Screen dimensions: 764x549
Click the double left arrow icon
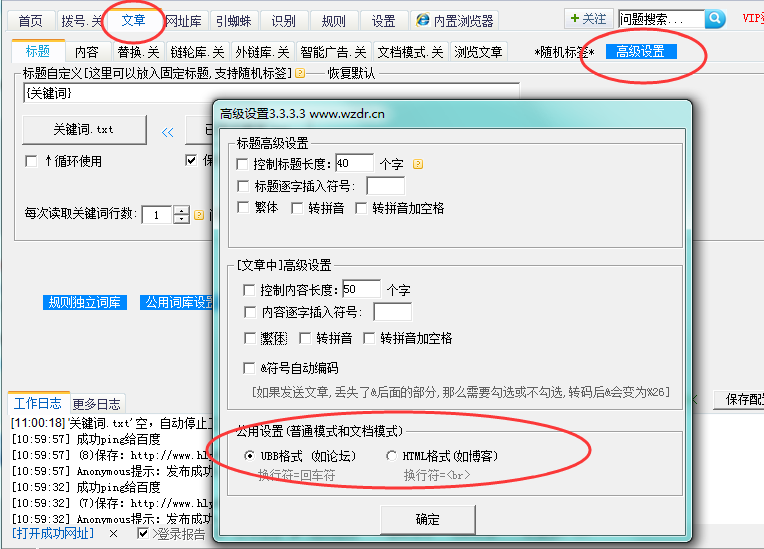(x=168, y=131)
